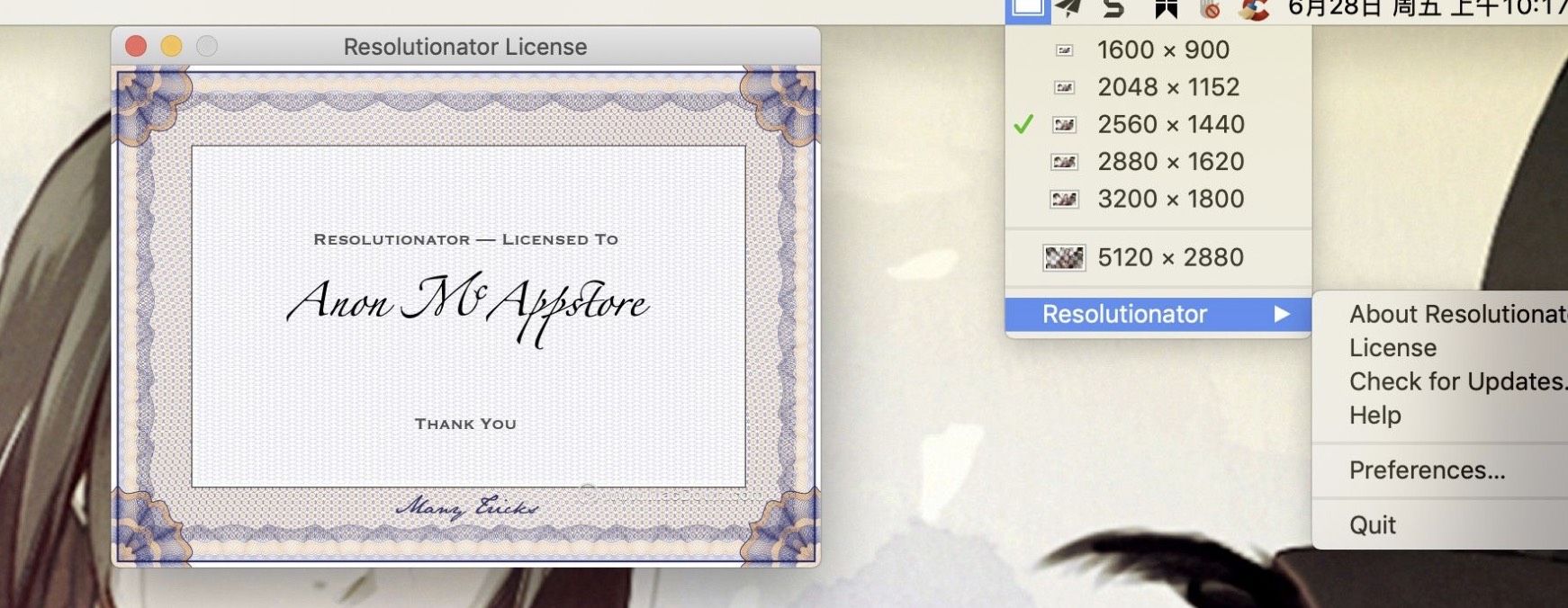Click the display thumbnail icon beside 3200 × 1800
The image size is (1568, 608).
pyautogui.click(x=1064, y=199)
